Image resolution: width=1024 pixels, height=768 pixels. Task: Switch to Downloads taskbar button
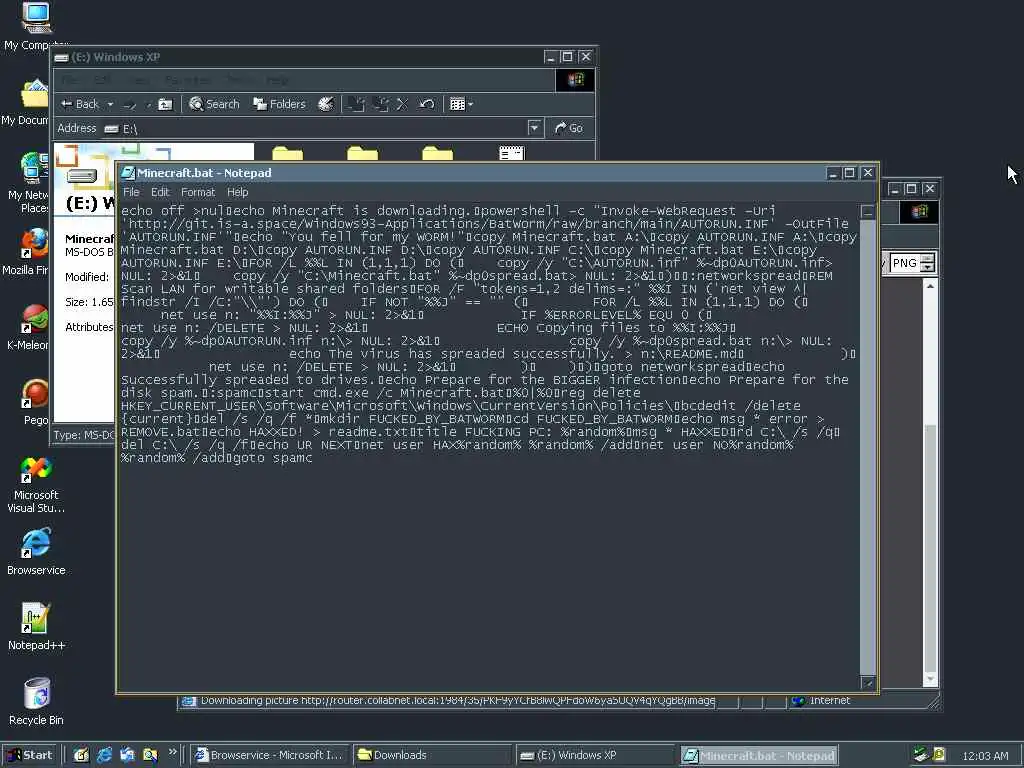click(x=433, y=755)
